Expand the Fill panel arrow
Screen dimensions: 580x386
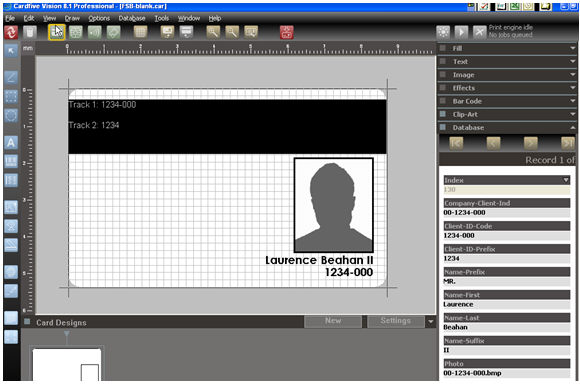coord(573,48)
